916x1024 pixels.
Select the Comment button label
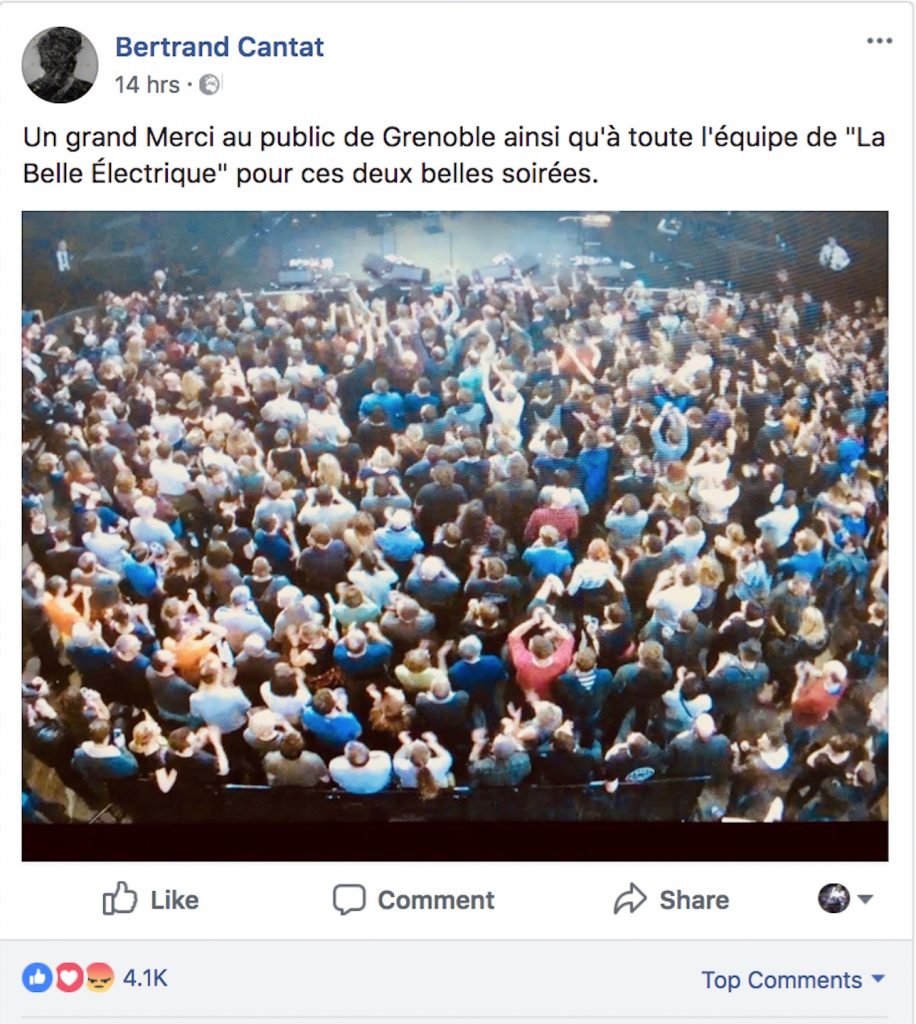point(435,900)
